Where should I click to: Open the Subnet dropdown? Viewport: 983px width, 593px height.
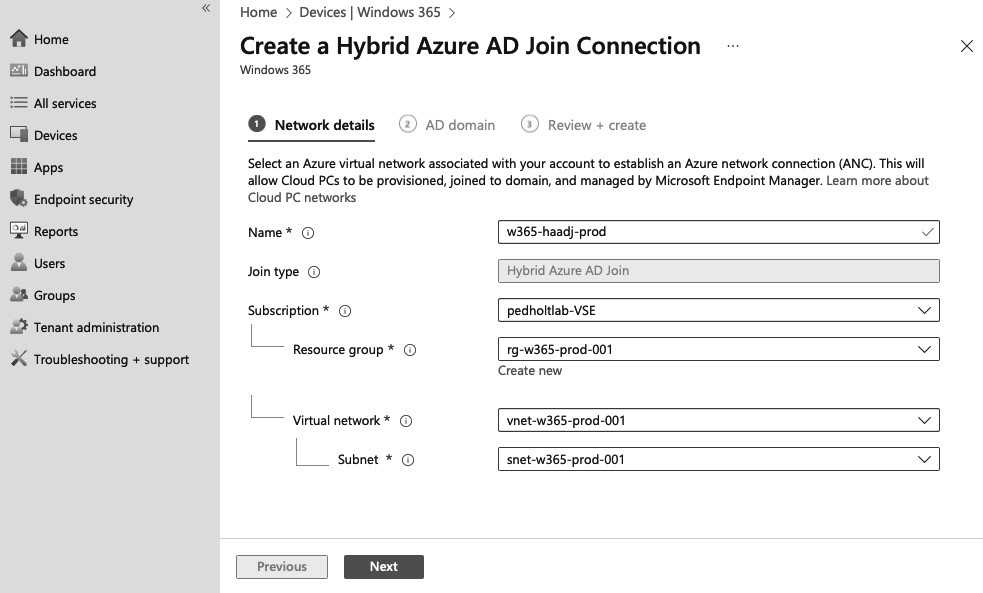[x=718, y=459]
